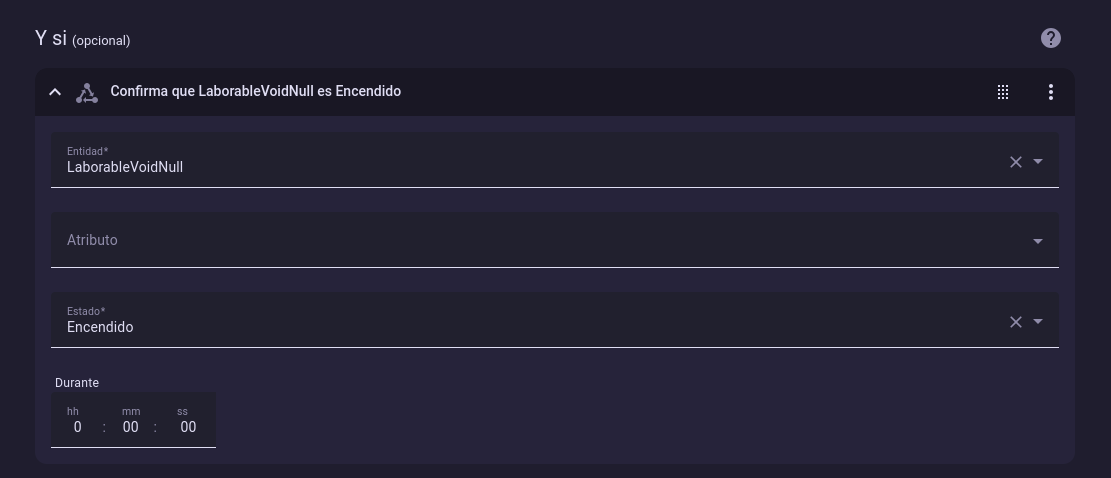The height and width of the screenshot is (478, 1111).
Task: Grab the condition drag handle
Action: (x=1002, y=92)
